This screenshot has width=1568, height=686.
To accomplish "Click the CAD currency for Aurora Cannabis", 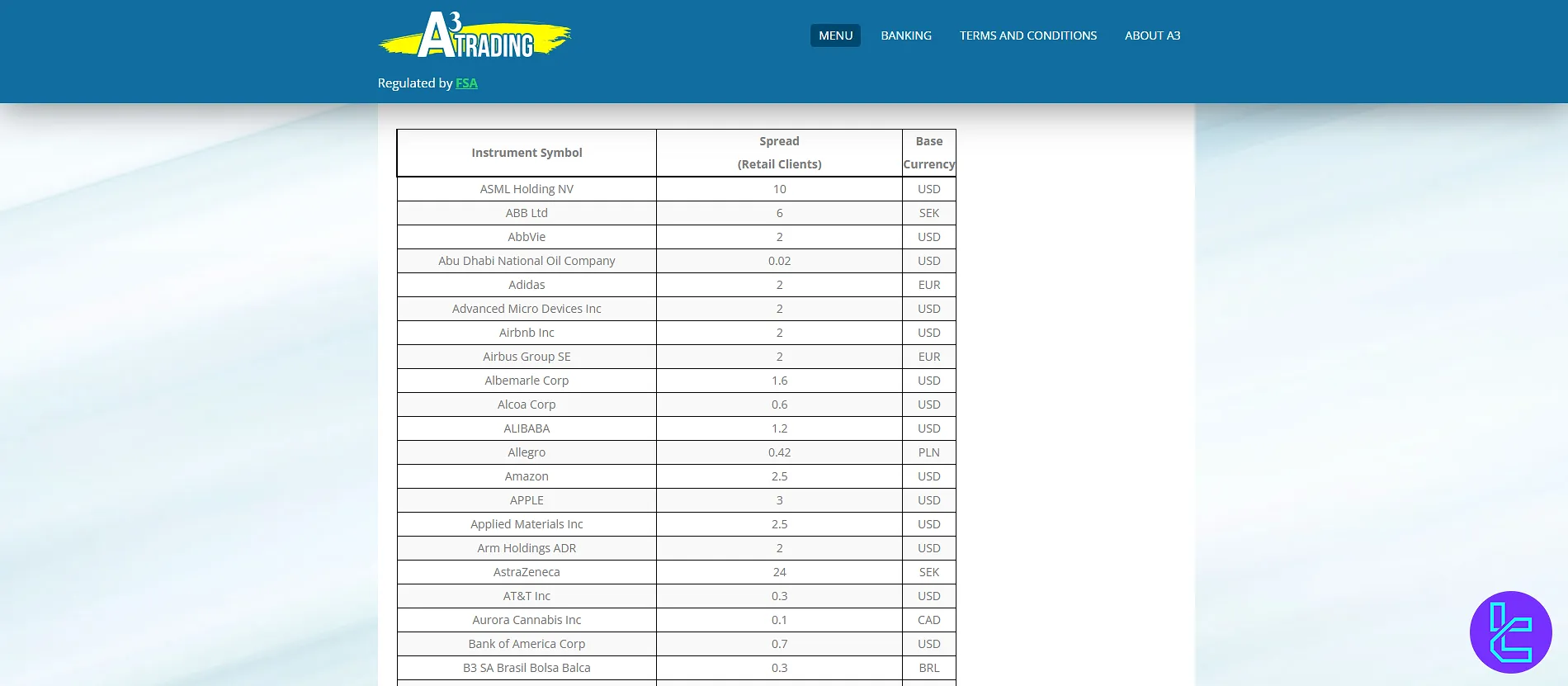I will 928,620.
